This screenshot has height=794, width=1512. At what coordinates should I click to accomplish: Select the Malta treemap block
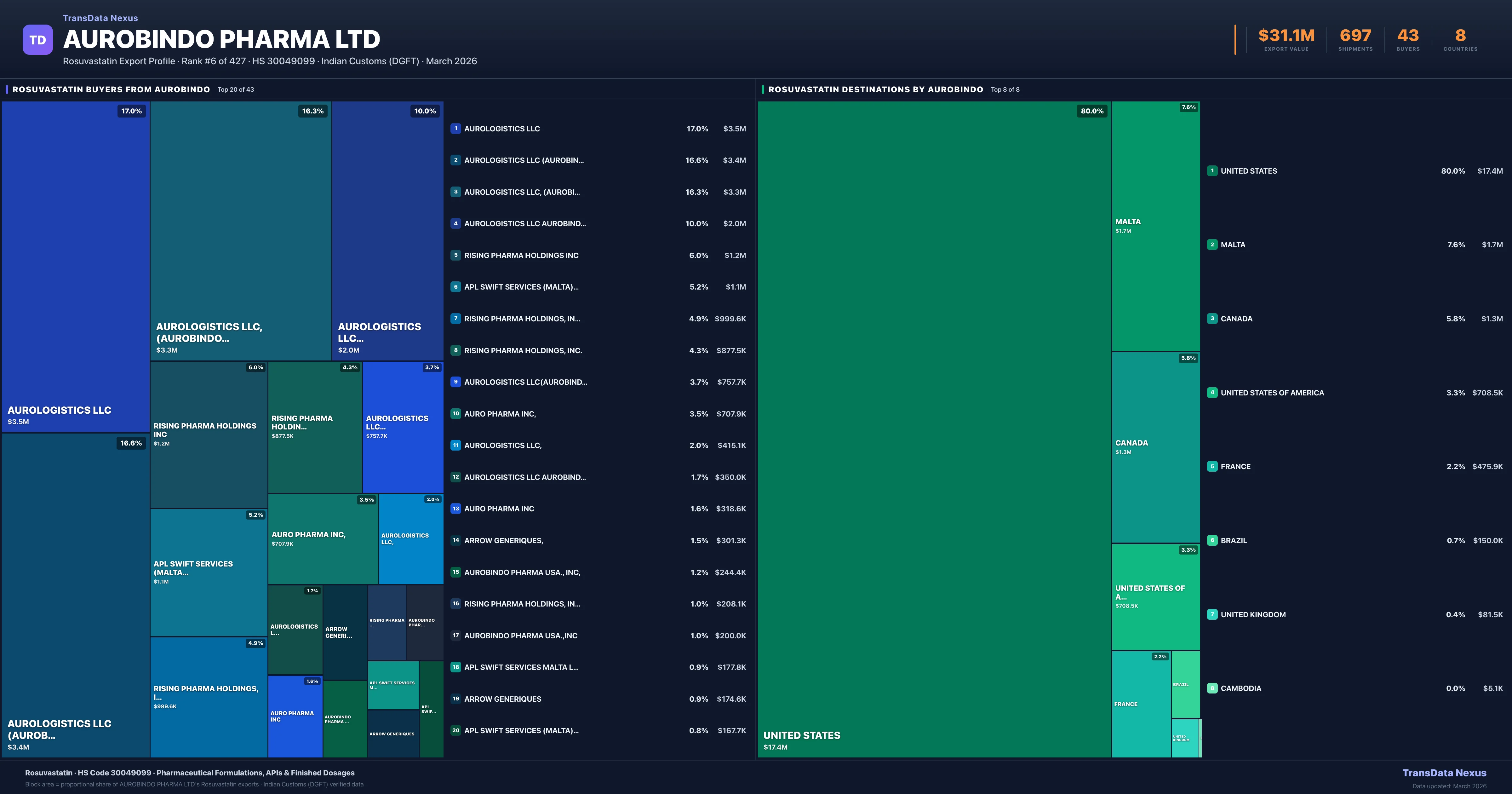click(x=1155, y=226)
